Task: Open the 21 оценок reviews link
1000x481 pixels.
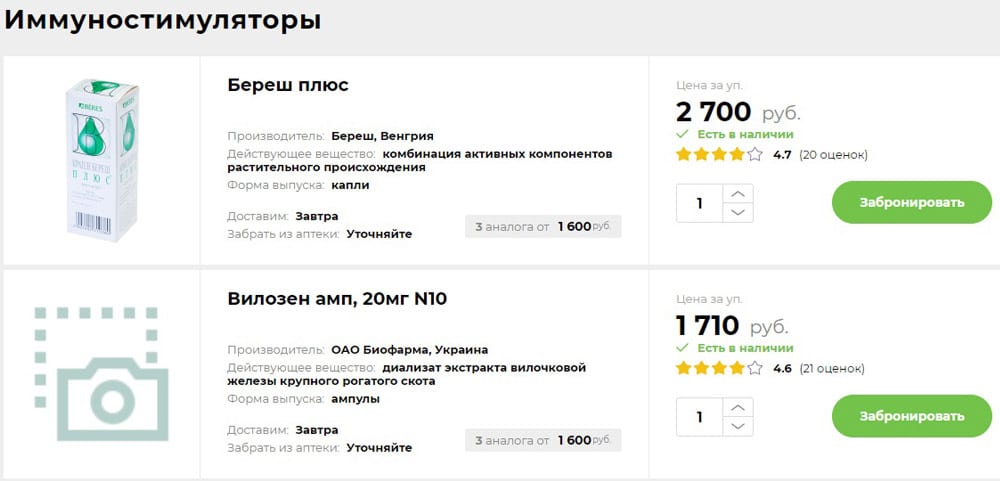Action: tap(832, 368)
